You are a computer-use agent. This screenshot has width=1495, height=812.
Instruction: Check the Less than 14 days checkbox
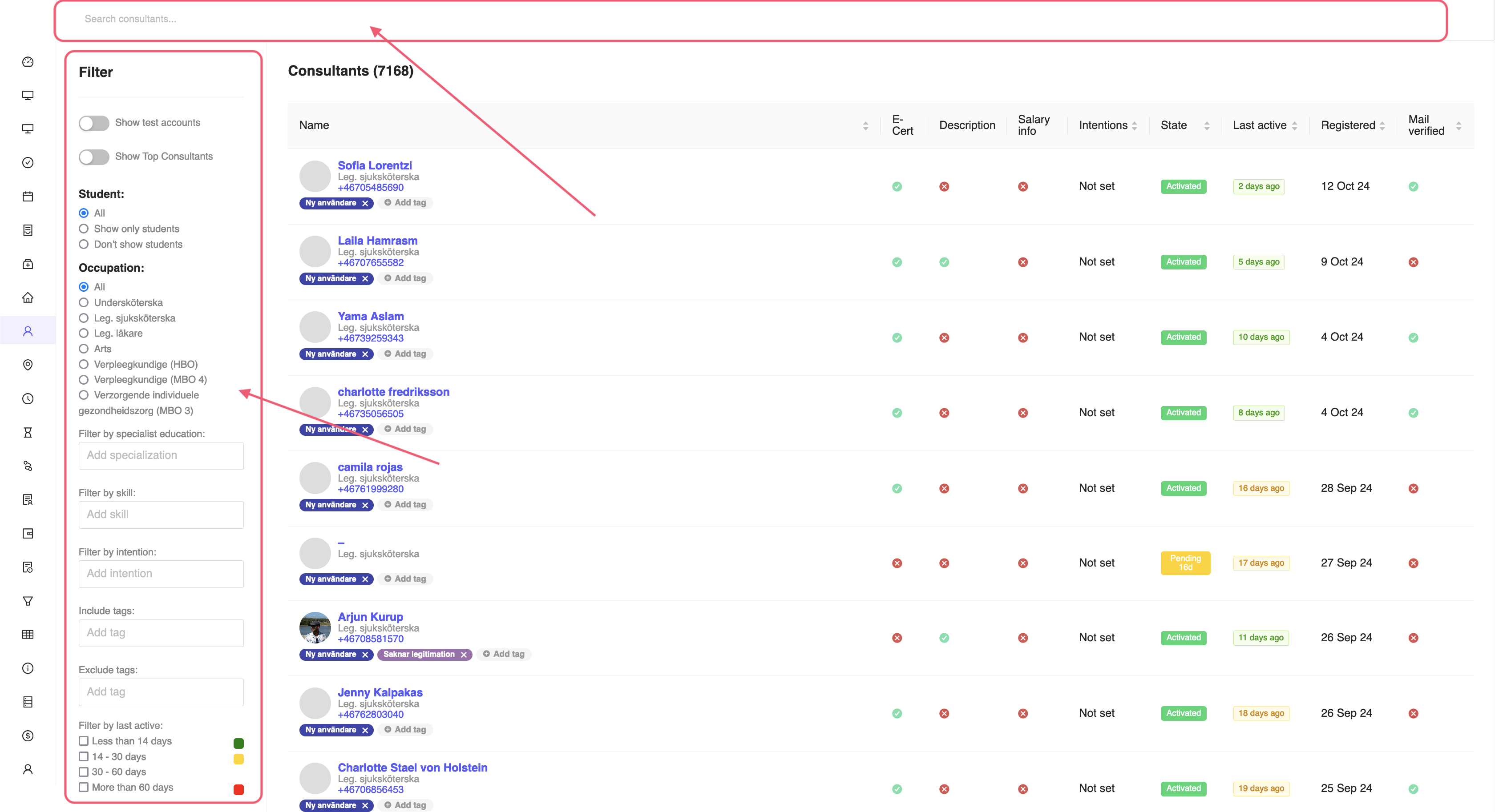pos(84,741)
